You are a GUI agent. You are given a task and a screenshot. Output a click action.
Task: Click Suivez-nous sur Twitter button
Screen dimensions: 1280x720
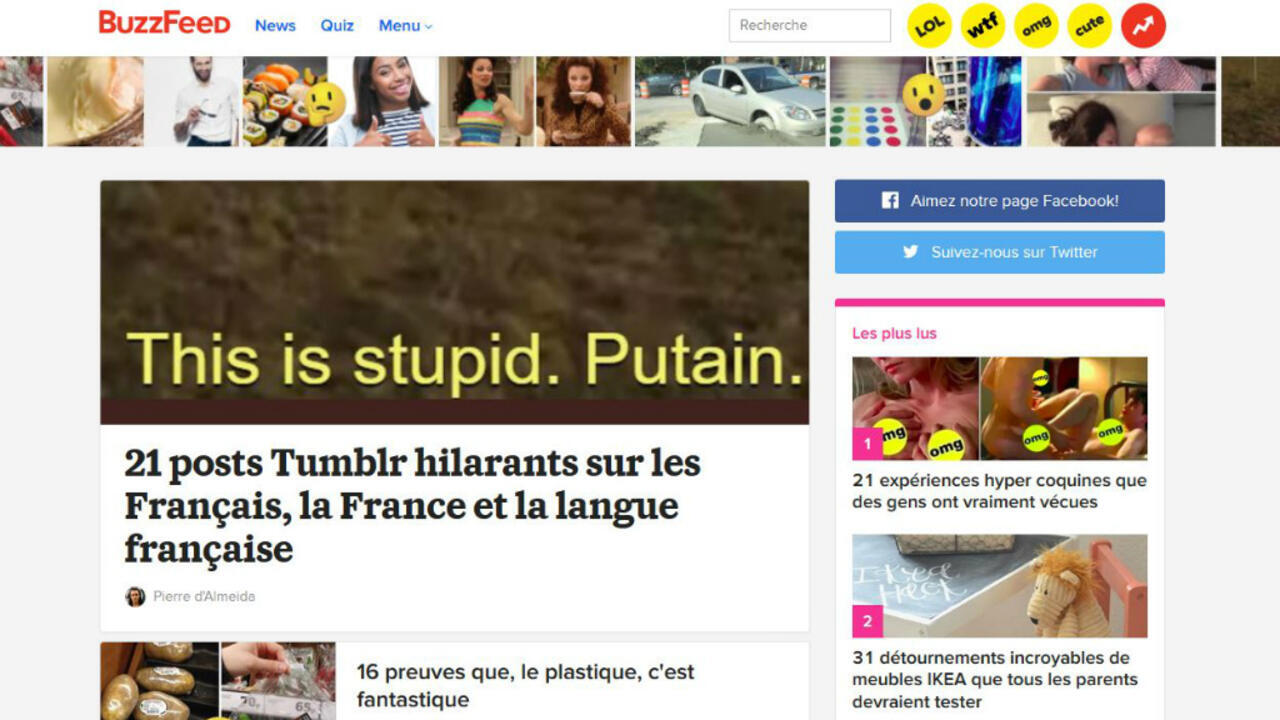(1000, 252)
